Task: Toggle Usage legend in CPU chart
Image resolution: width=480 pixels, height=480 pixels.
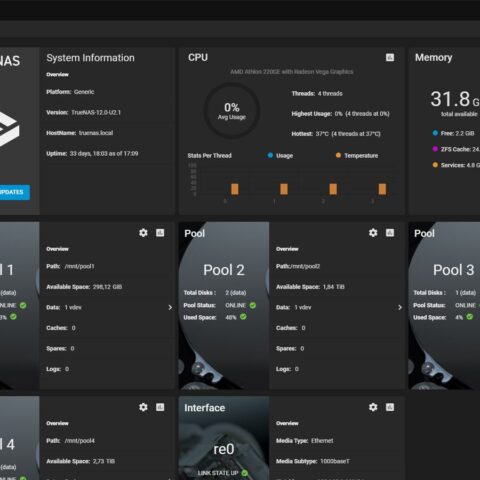Action: [280, 155]
